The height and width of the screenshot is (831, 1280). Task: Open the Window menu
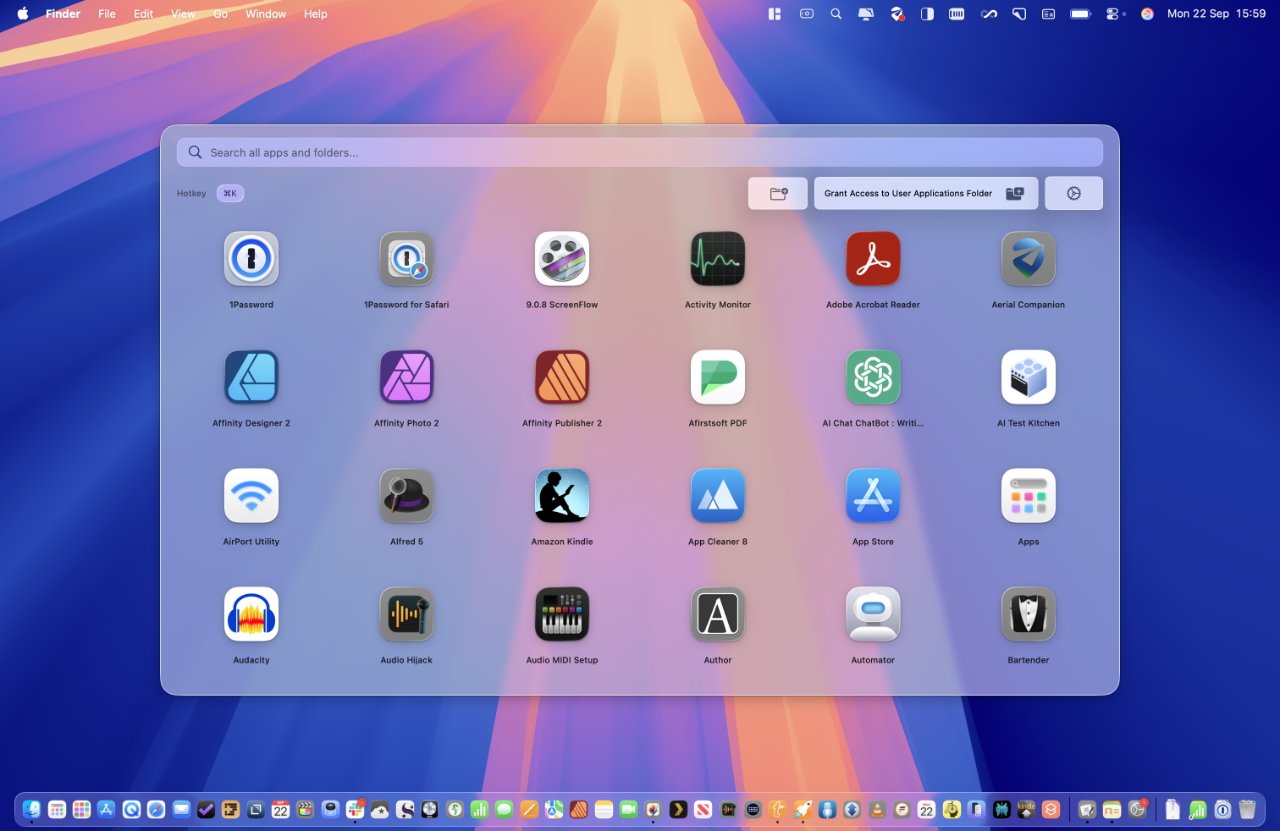point(265,14)
